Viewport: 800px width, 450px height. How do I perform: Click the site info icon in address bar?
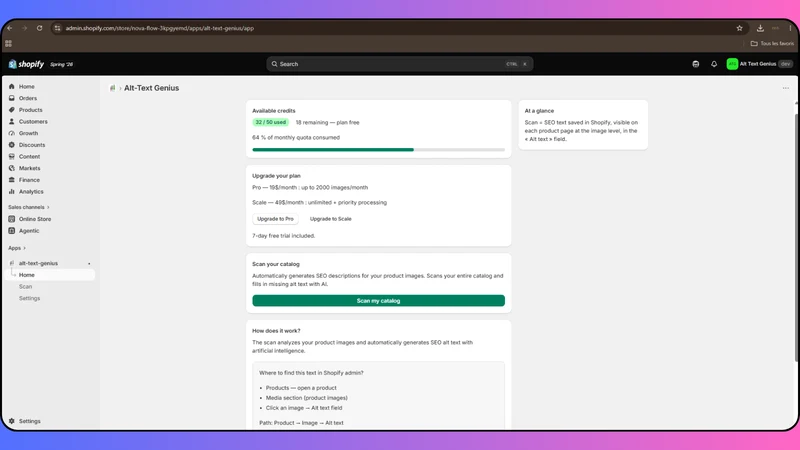(57, 28)
